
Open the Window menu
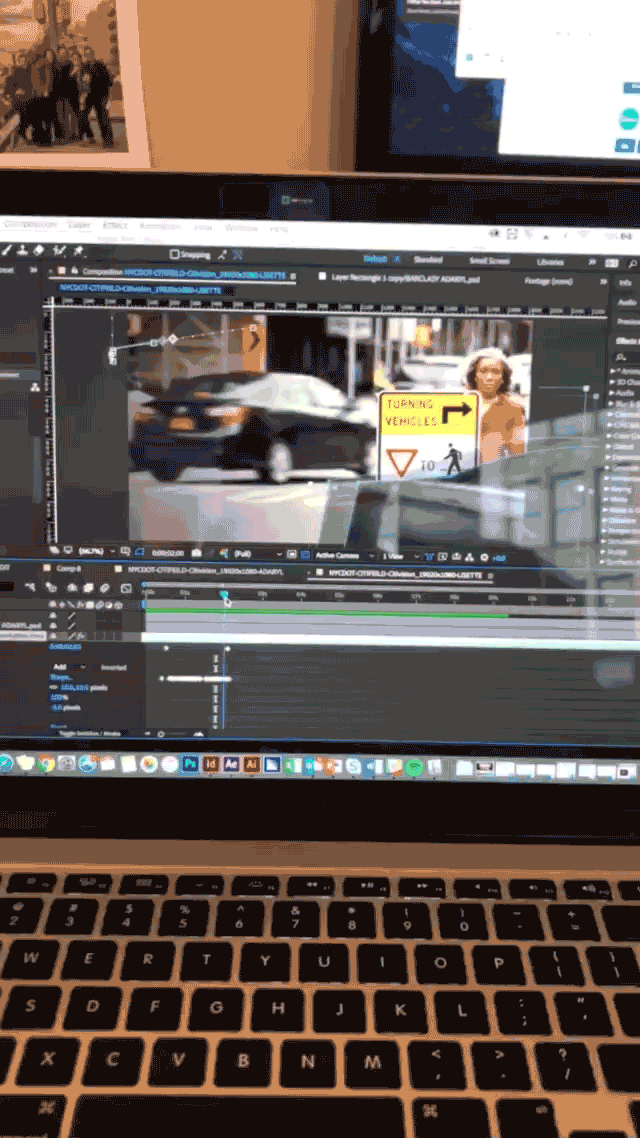[x=241, y=228]
